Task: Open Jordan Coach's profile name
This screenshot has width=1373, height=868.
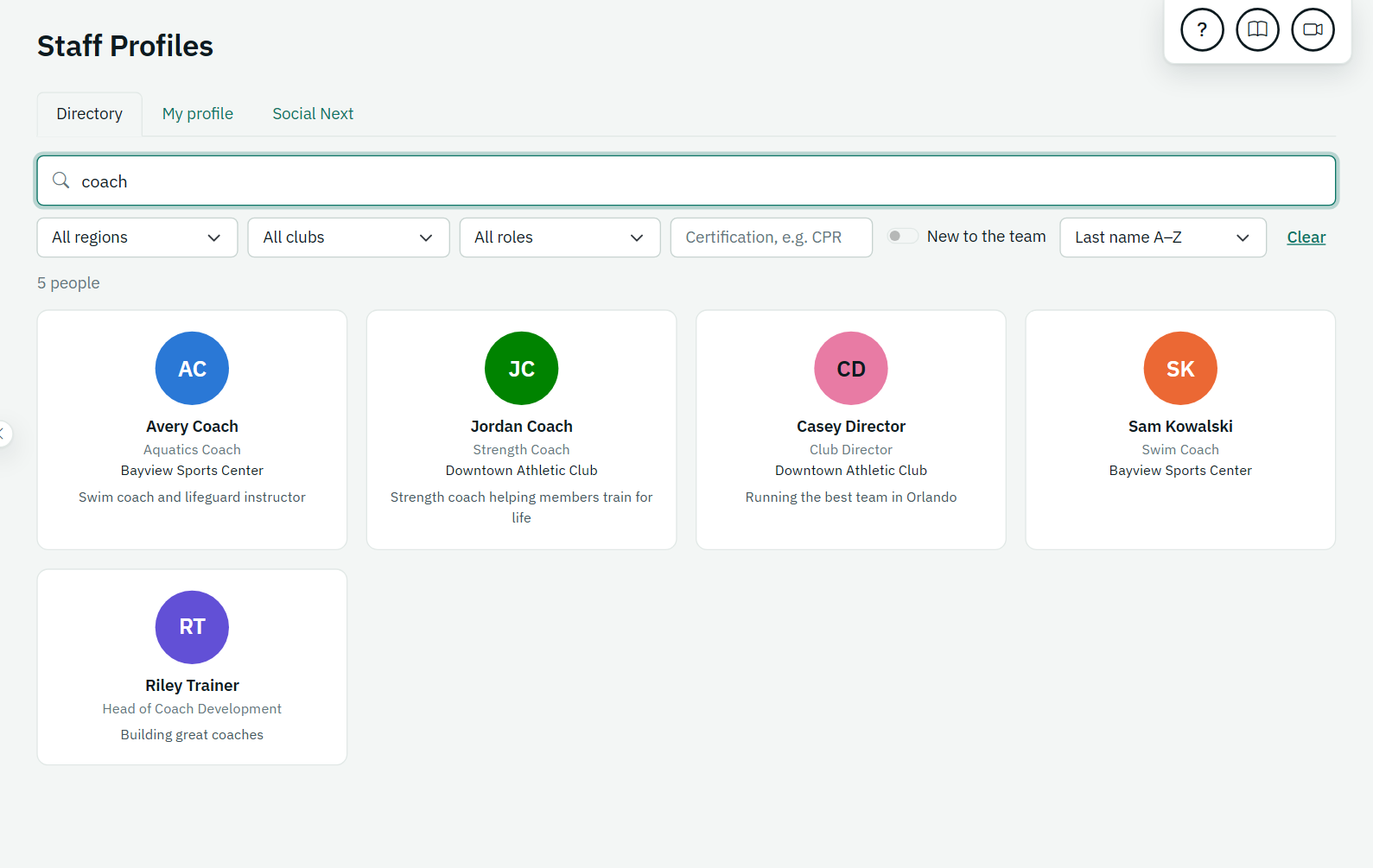Action: click(x=521, y=427)
